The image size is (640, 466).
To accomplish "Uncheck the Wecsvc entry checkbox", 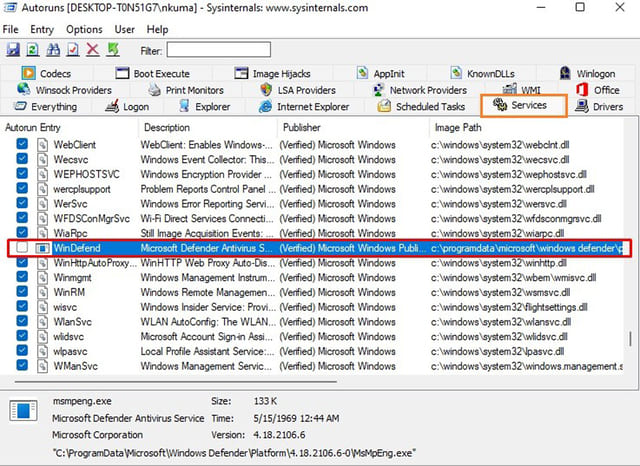I will [x=22, y=159].
